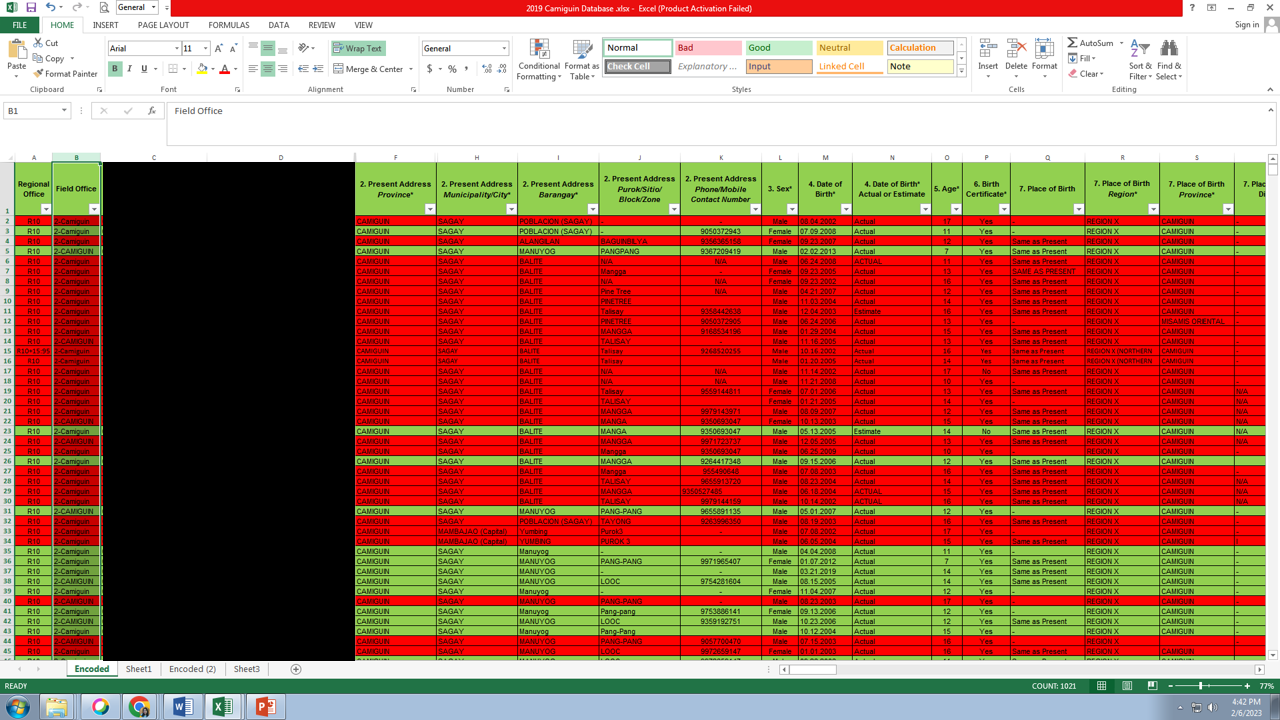The height and width of the screenshot is (720, 1280).
Task: Increase the font size
Action: click(219, 48)
